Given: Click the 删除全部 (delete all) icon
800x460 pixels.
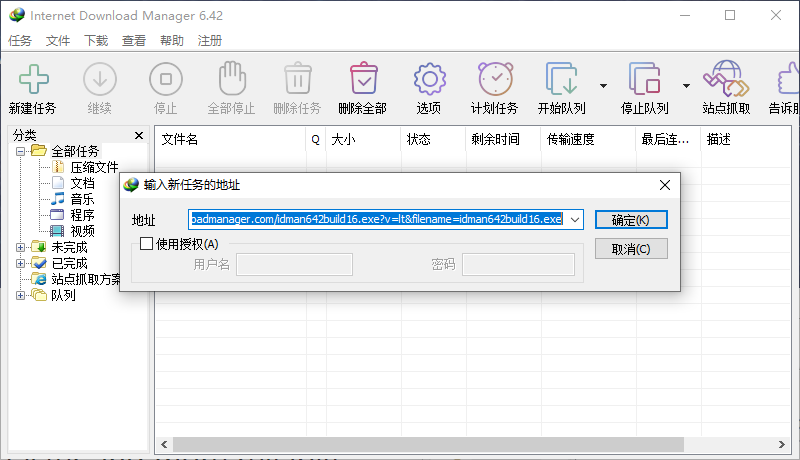Looking at the screenshot, I should 364,79.
